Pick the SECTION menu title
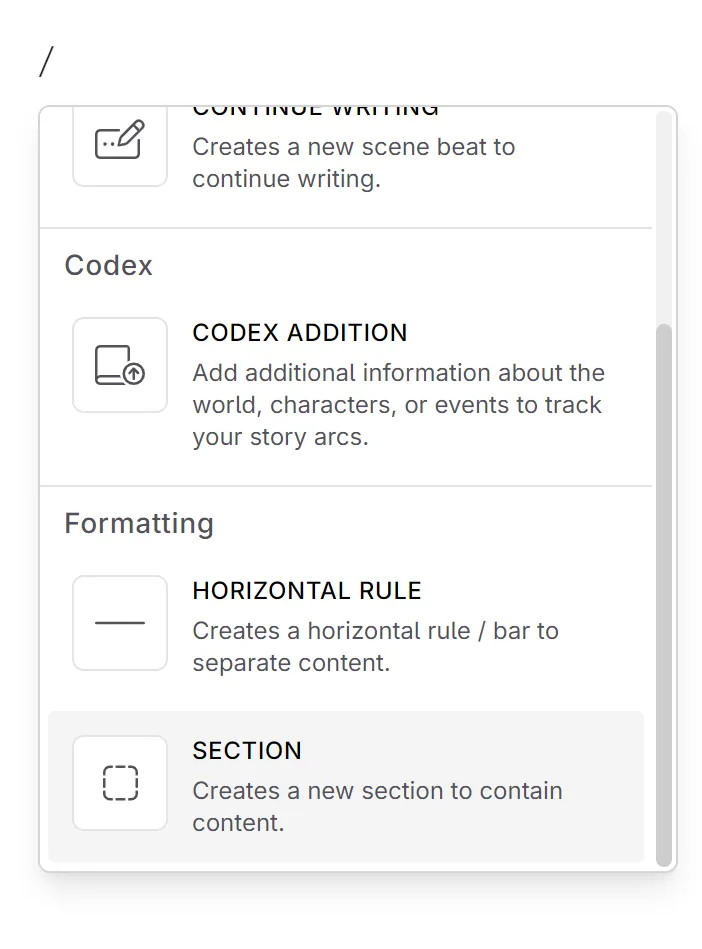The width and height of the screenshot is (702, 949). (247, 751)
